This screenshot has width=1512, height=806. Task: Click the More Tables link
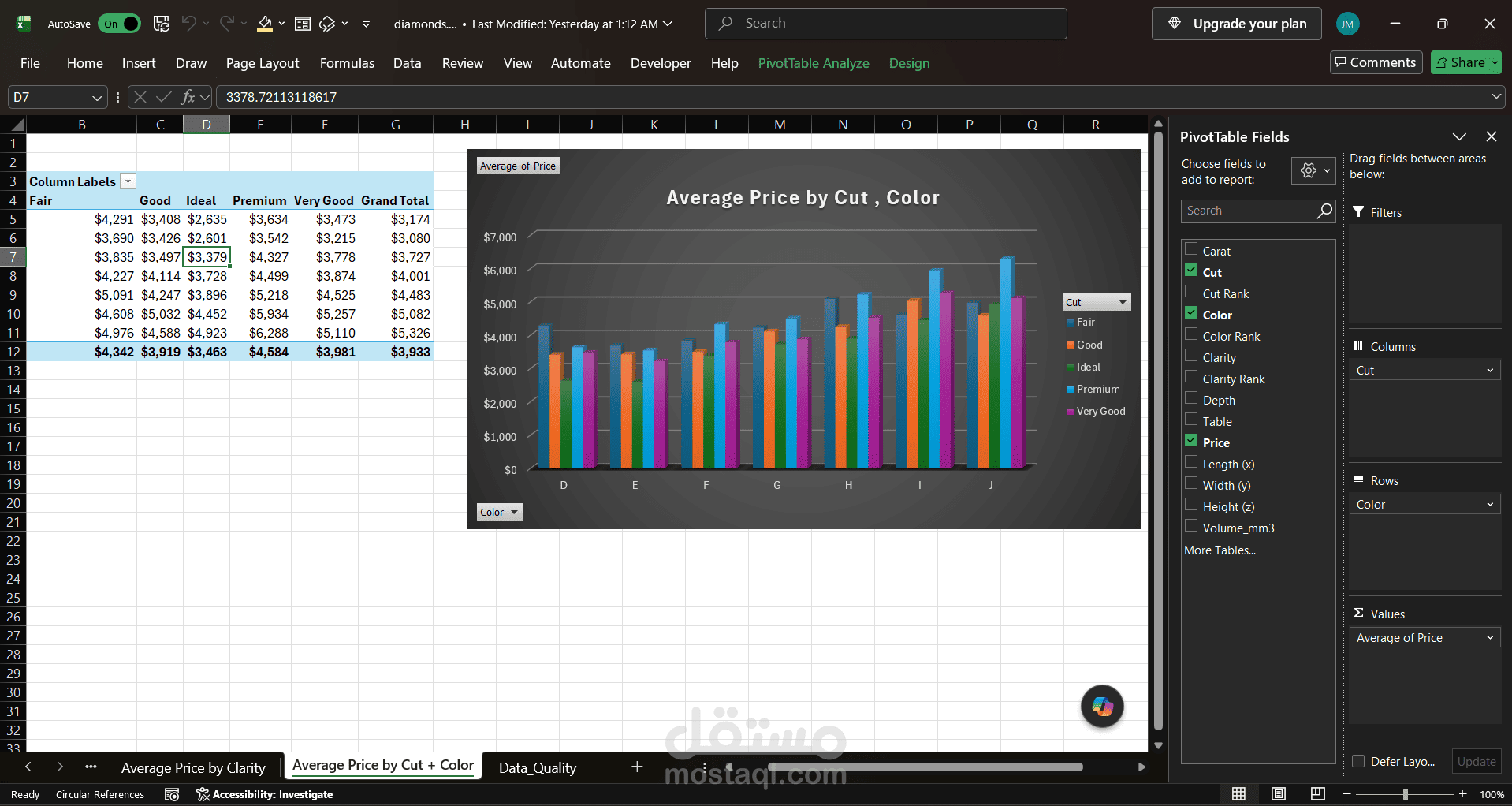(1220, 550)
